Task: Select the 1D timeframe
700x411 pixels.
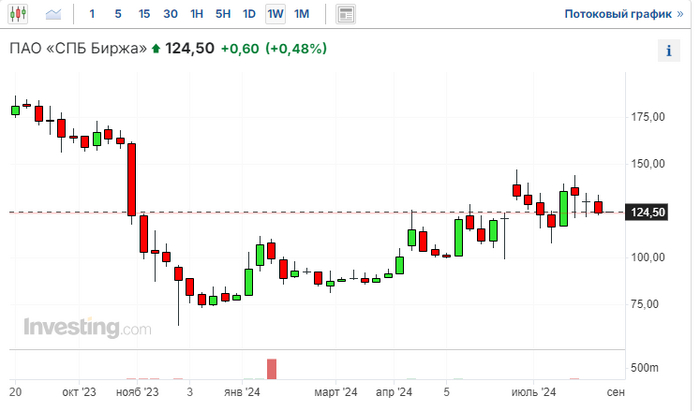Action: point(249,14)
